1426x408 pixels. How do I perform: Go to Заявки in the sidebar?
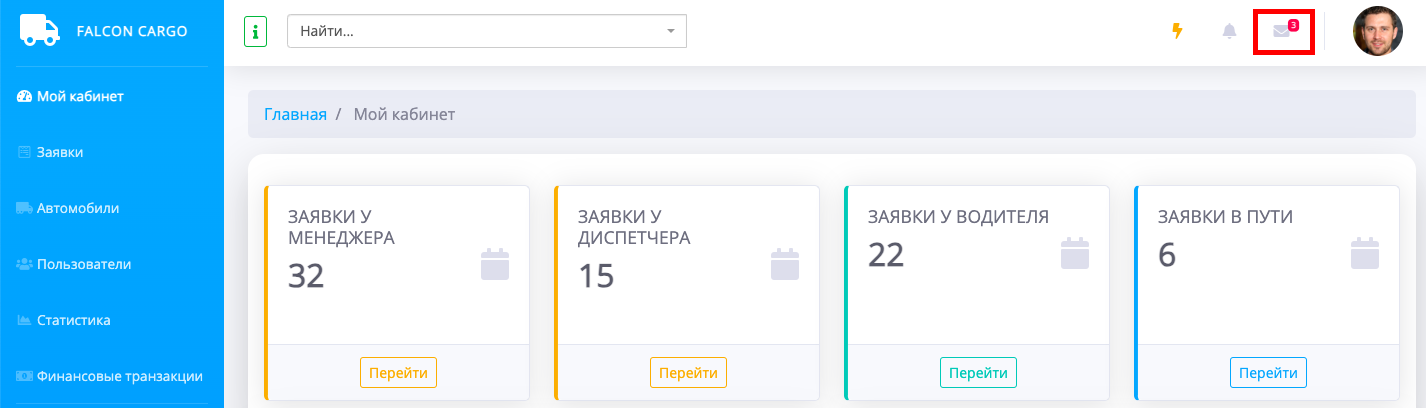coord(60,153)
